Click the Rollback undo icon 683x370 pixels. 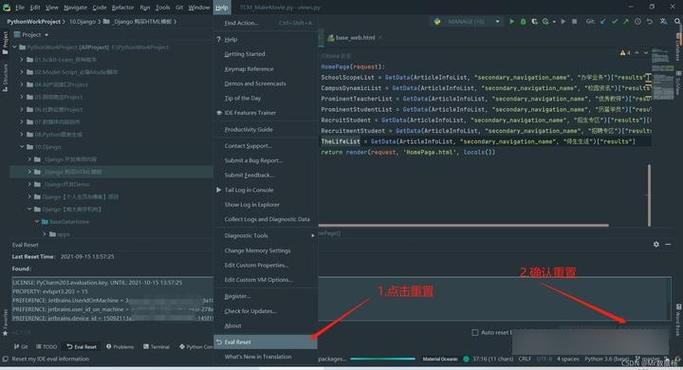coord(649,21)
